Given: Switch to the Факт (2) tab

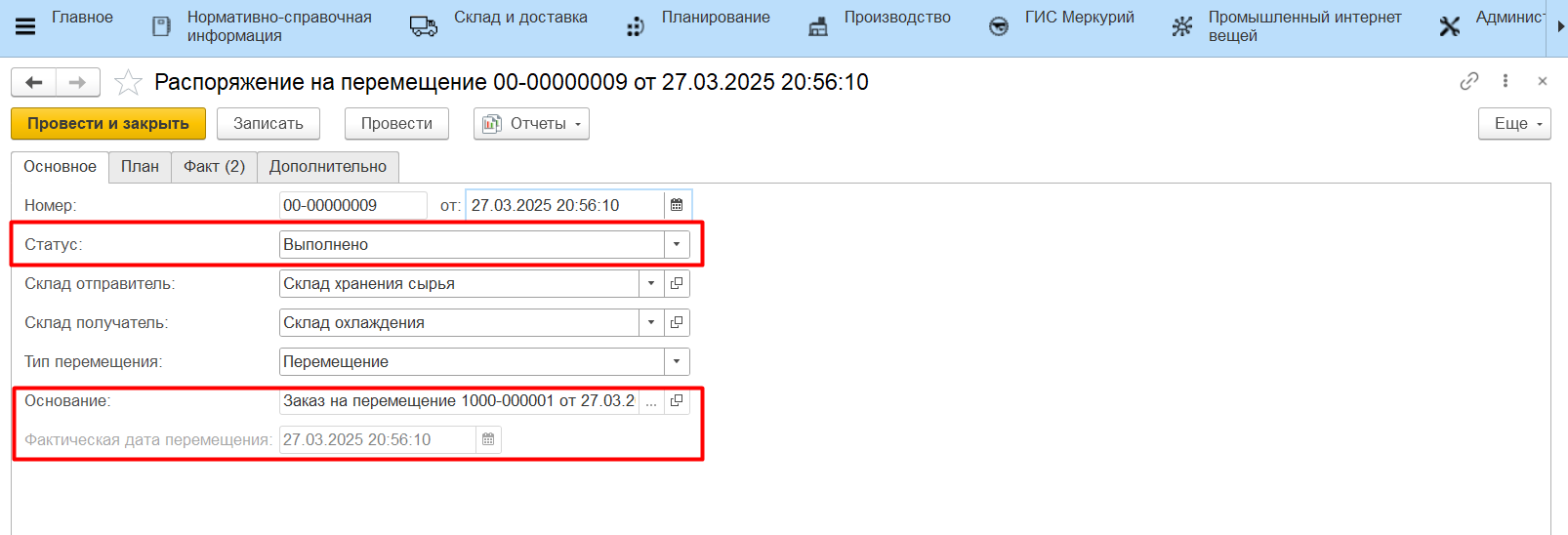Looking at the screenshot, I should click(x=214, y=166).
